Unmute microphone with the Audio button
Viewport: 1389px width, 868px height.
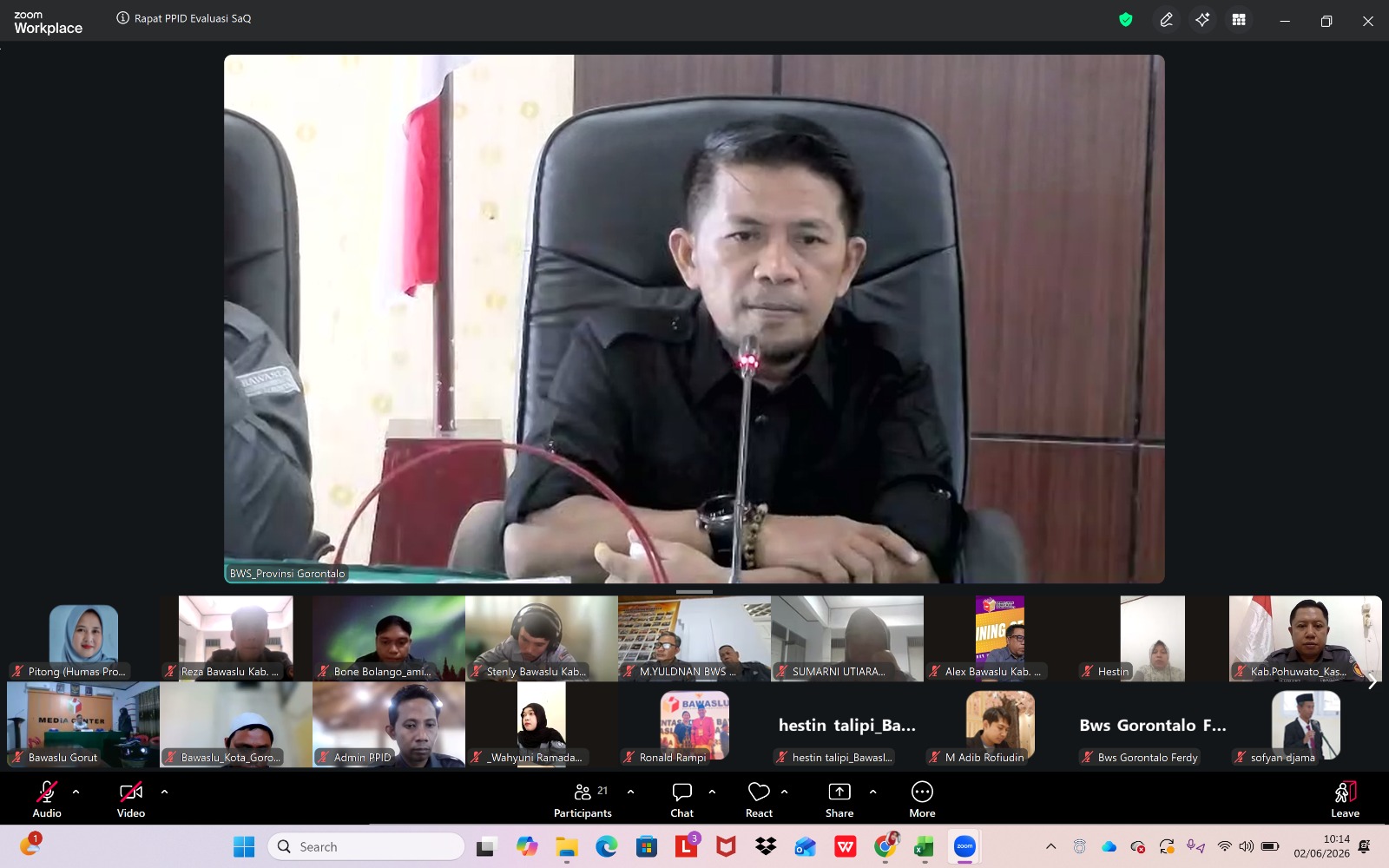pyautogui.click(x=47, y=799)
